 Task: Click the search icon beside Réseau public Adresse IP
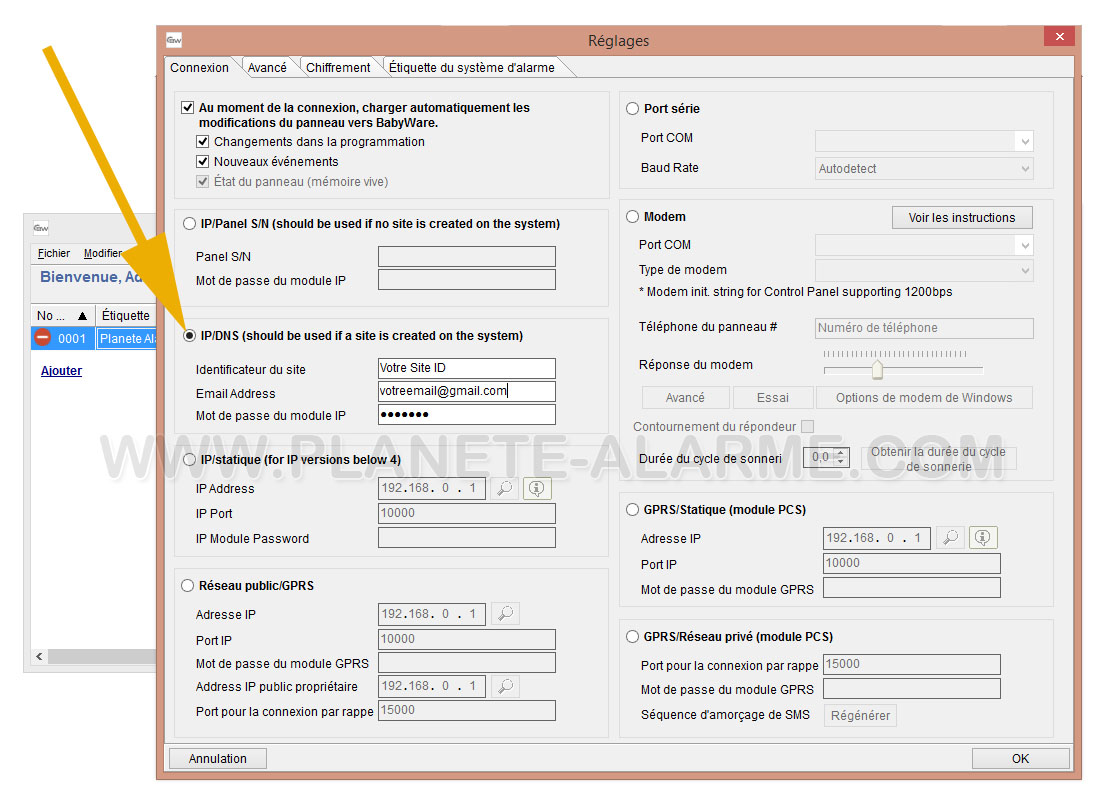(505, 614)
